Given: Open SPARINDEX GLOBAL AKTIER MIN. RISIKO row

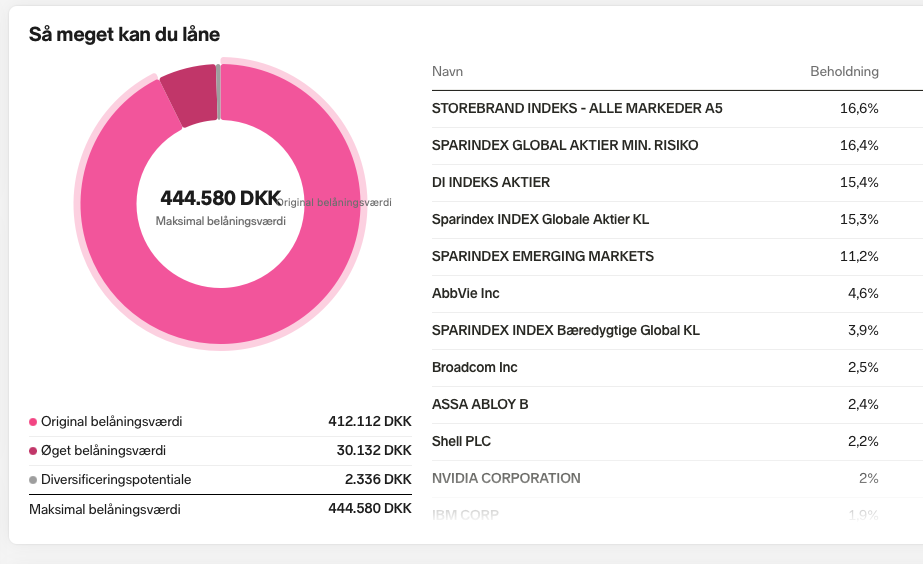Looking at the screenshot, I should [564, 145].
